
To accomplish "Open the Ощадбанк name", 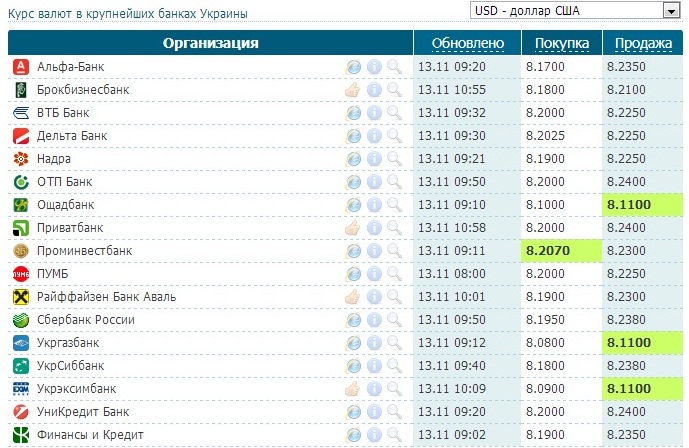I will [x=65, y=205].
